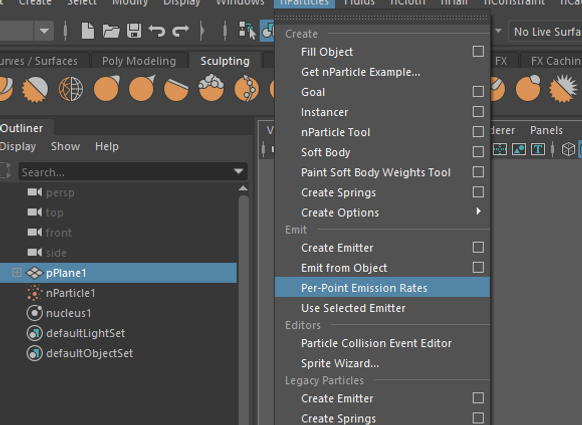Switch to Poly Modeling shelf tab
582x425 pixels.
(139, 61)
